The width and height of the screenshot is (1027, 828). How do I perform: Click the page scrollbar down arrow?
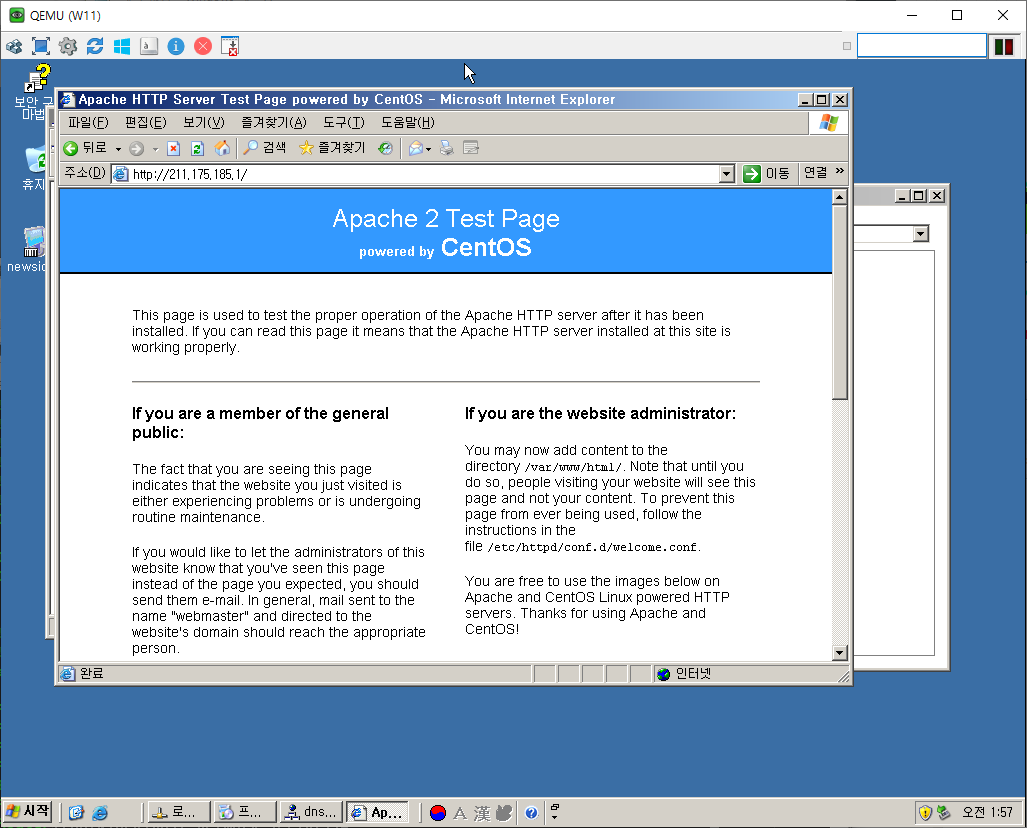[840, 652]
